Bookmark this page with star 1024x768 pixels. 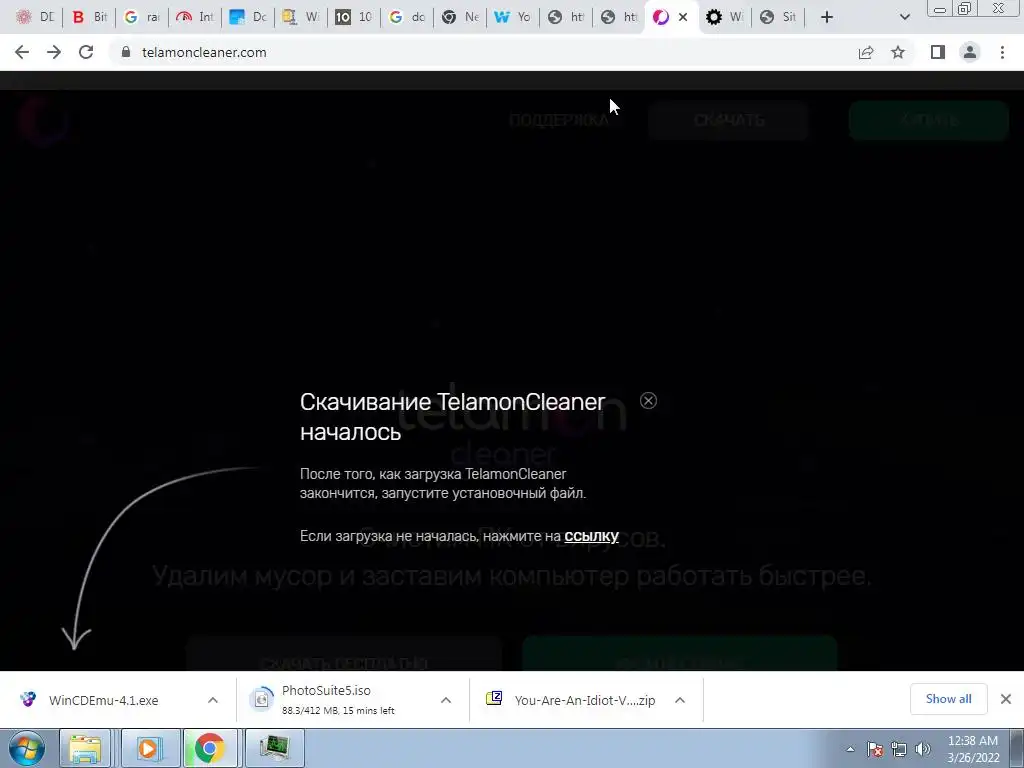(898, 52)
